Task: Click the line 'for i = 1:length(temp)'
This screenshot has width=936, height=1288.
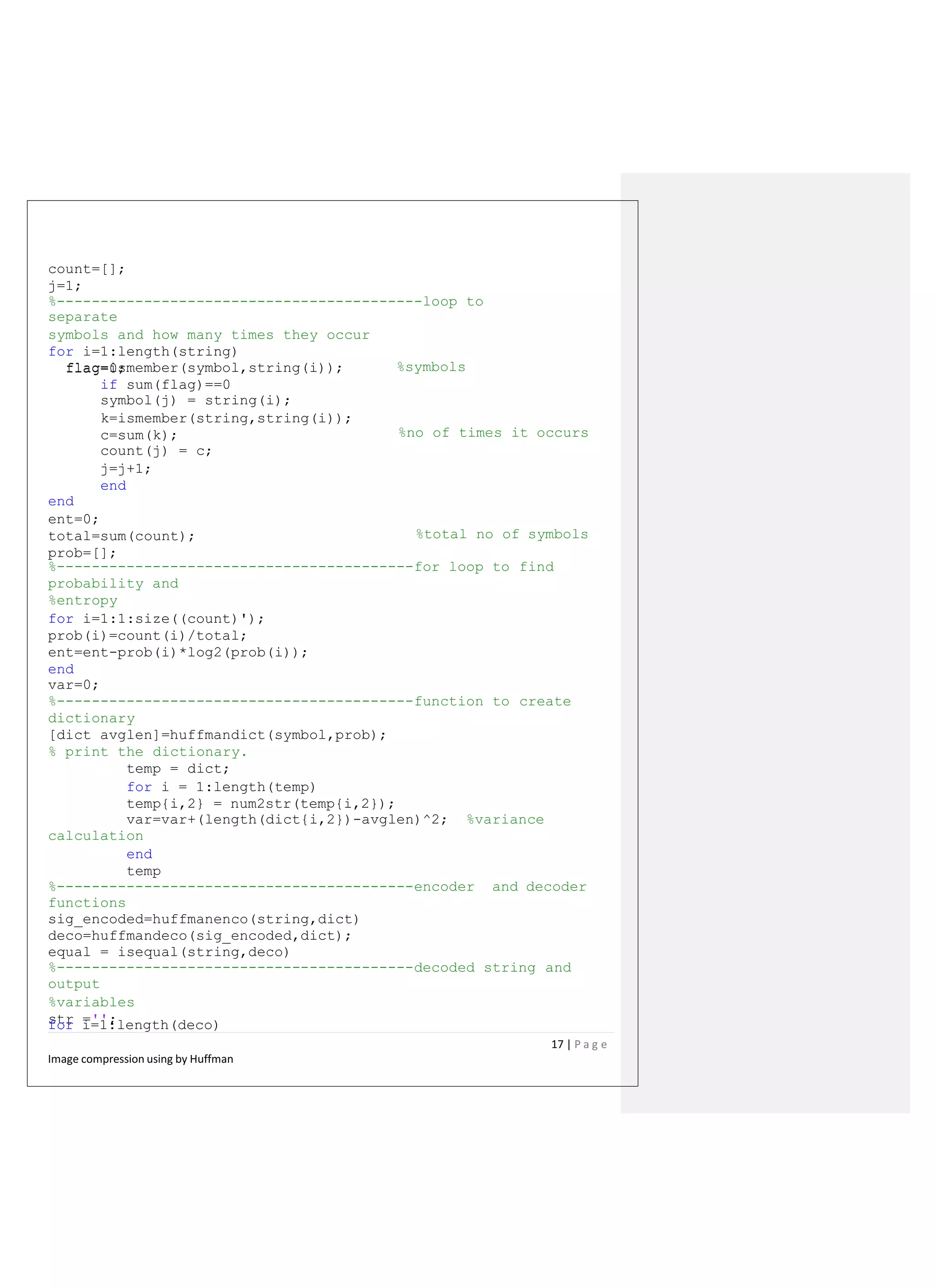Action: 221,787
